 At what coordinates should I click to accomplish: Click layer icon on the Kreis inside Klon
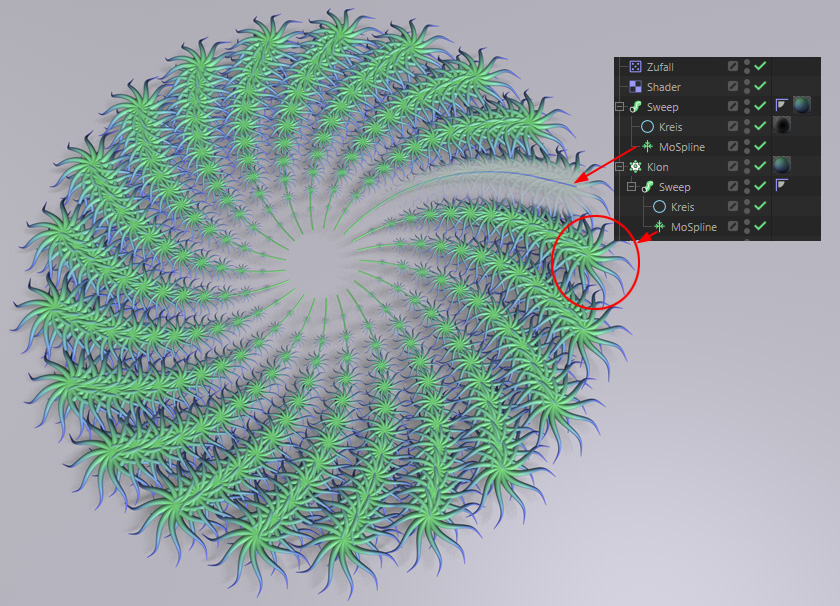732,206
